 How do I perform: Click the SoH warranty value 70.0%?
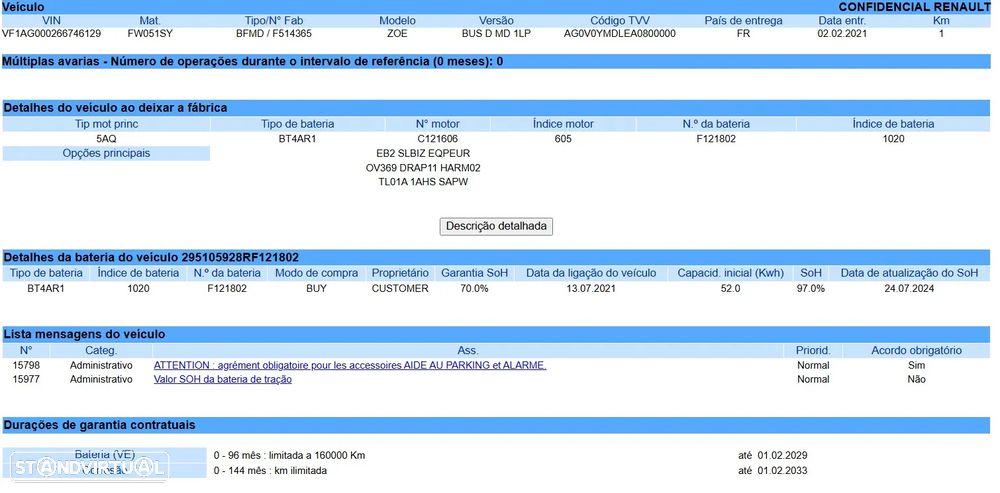tap(474, 288)
